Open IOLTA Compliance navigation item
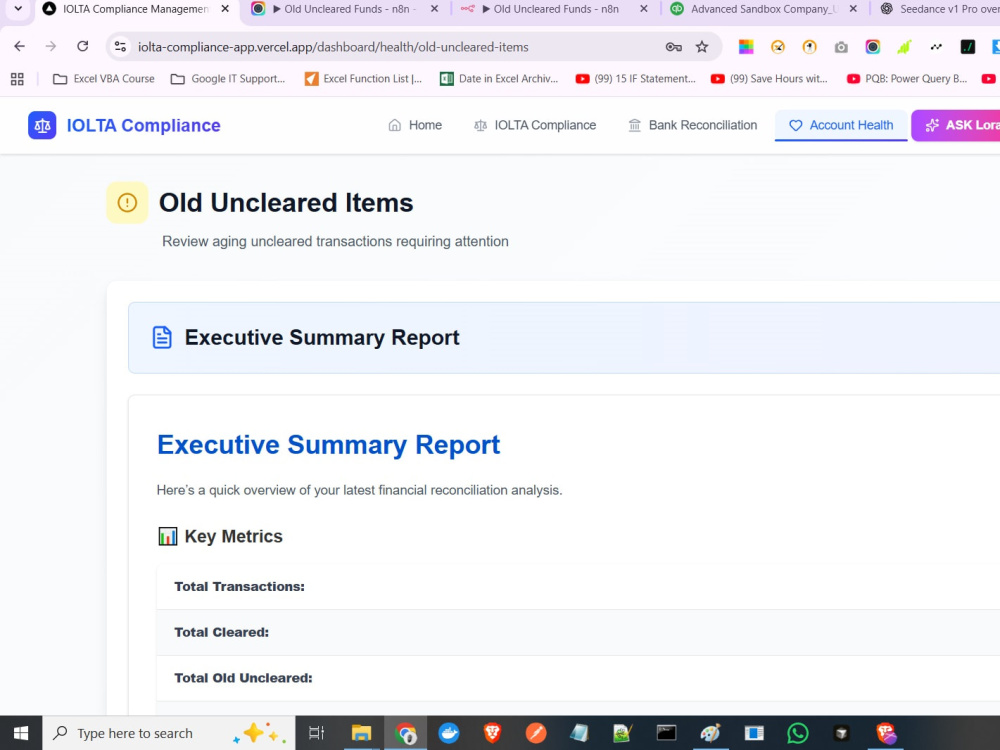Screen dimensions: 1000x750 pyautogui.click(x=535, y=125)
